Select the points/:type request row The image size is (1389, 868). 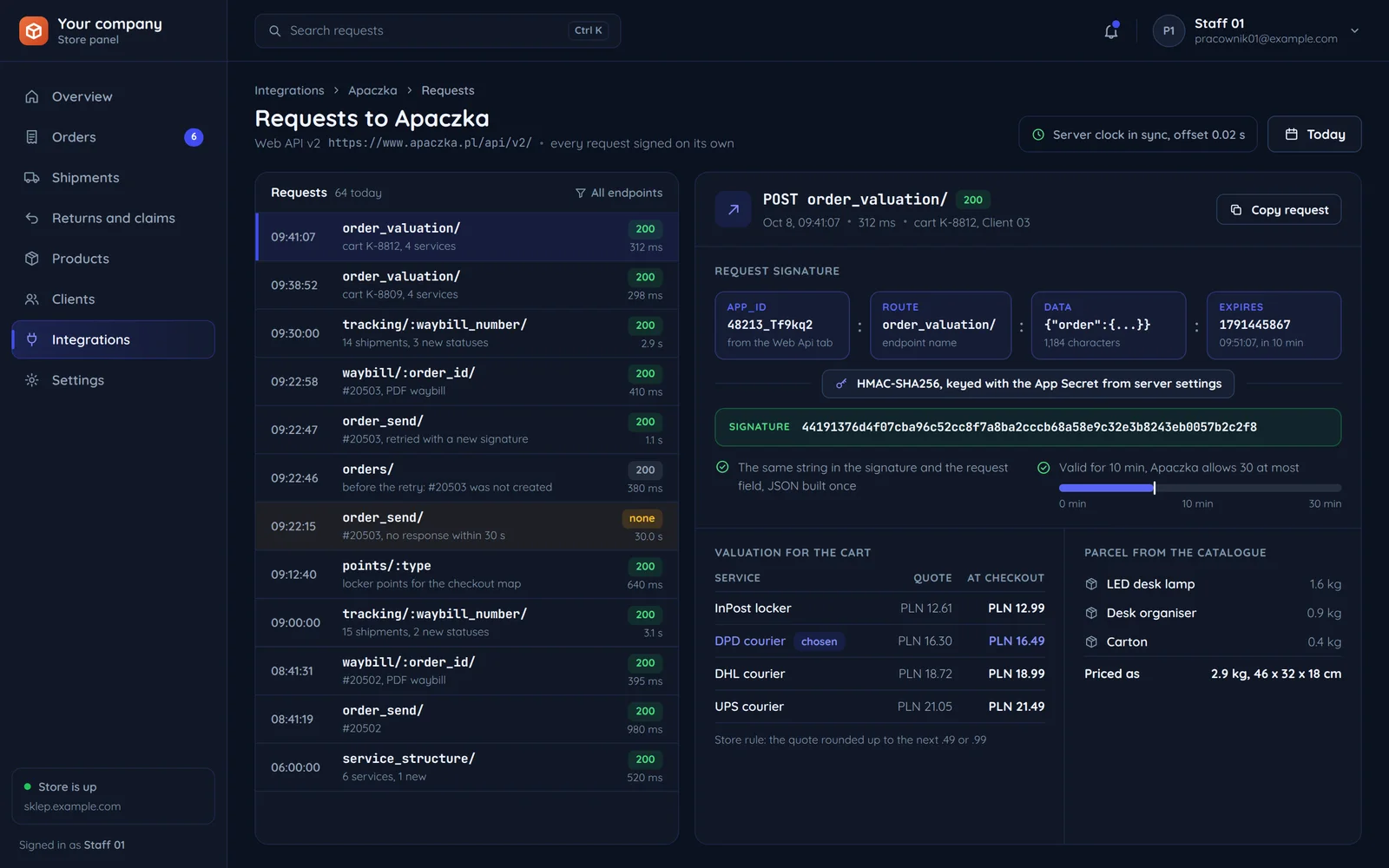tap(467, 575)
